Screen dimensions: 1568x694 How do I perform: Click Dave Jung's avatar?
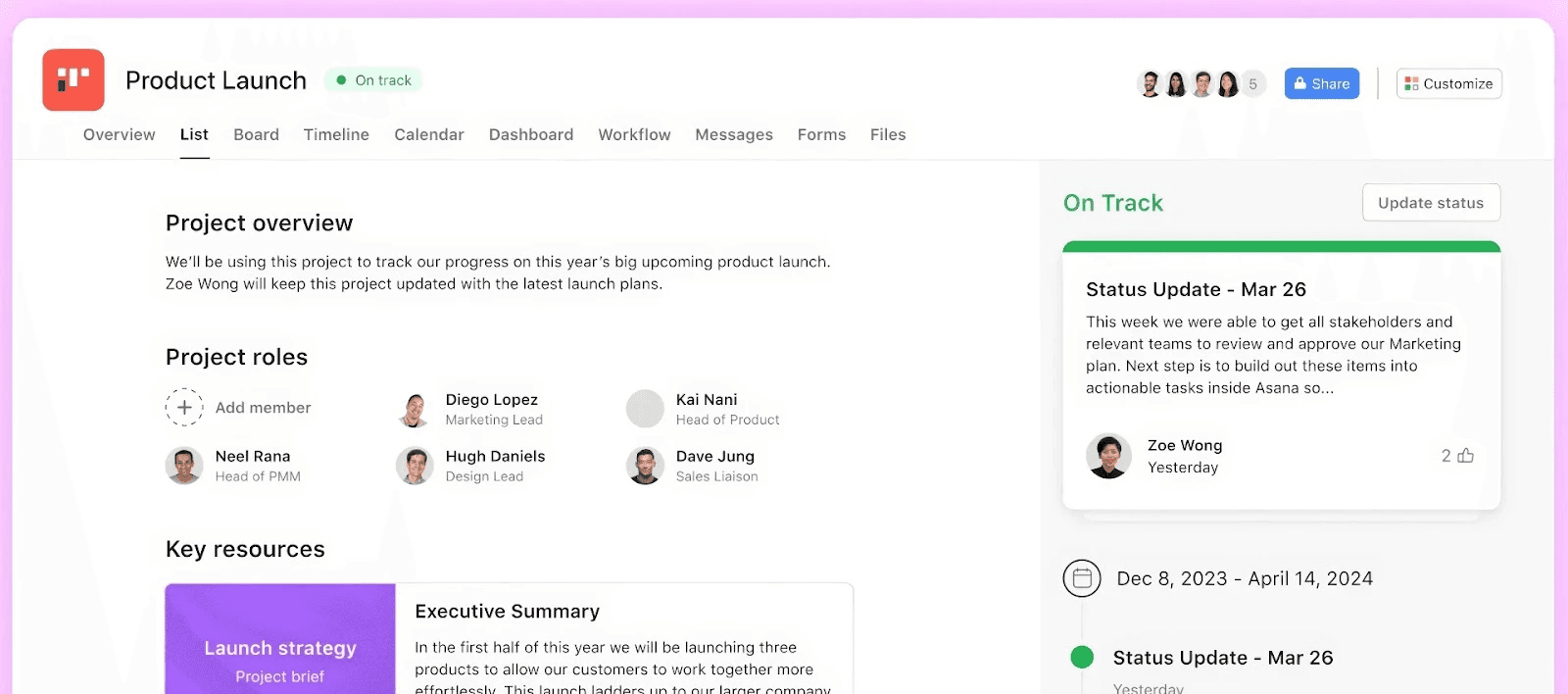645,466
